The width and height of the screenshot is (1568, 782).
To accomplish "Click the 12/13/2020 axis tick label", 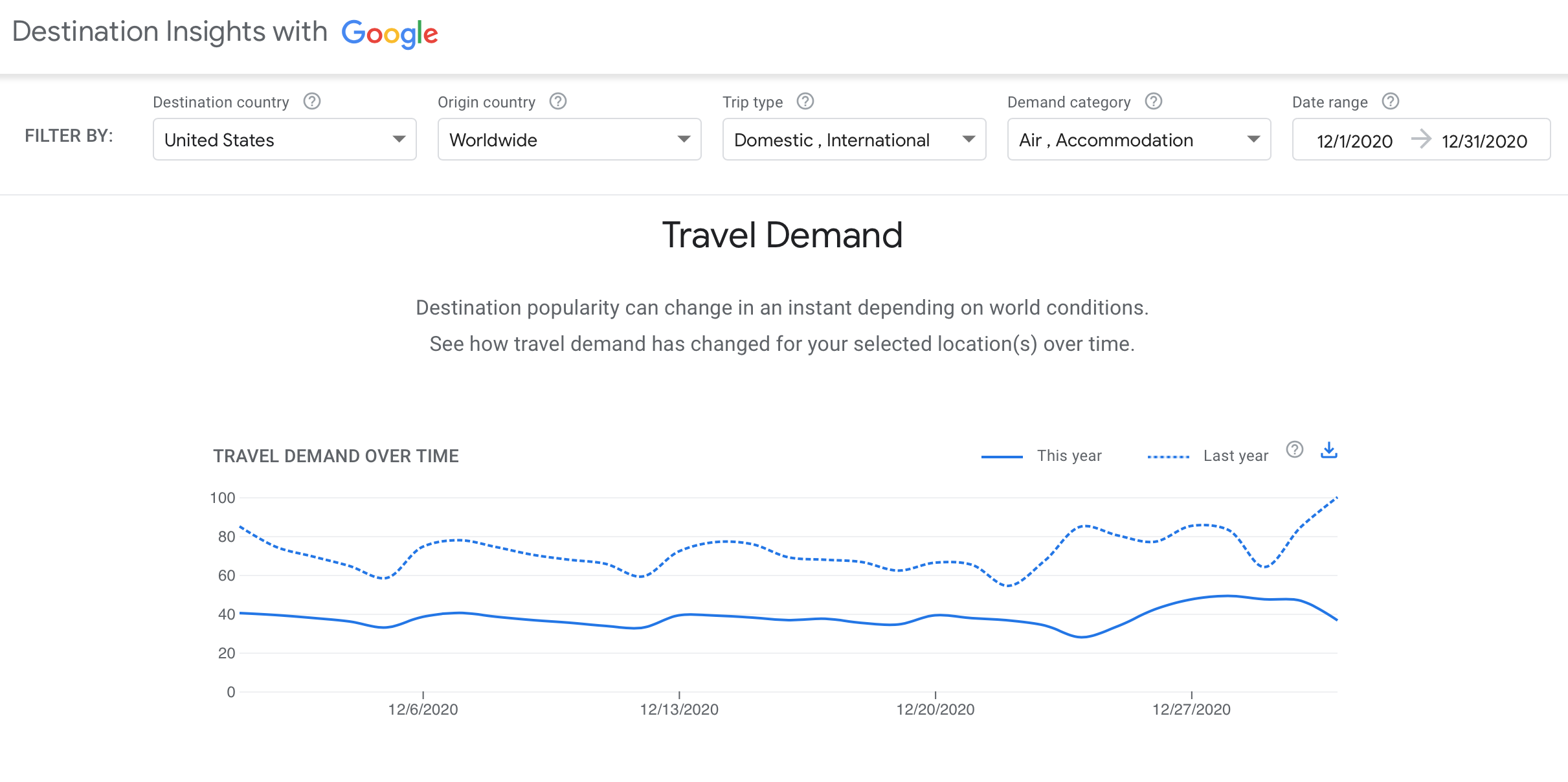I will point(679,709).
